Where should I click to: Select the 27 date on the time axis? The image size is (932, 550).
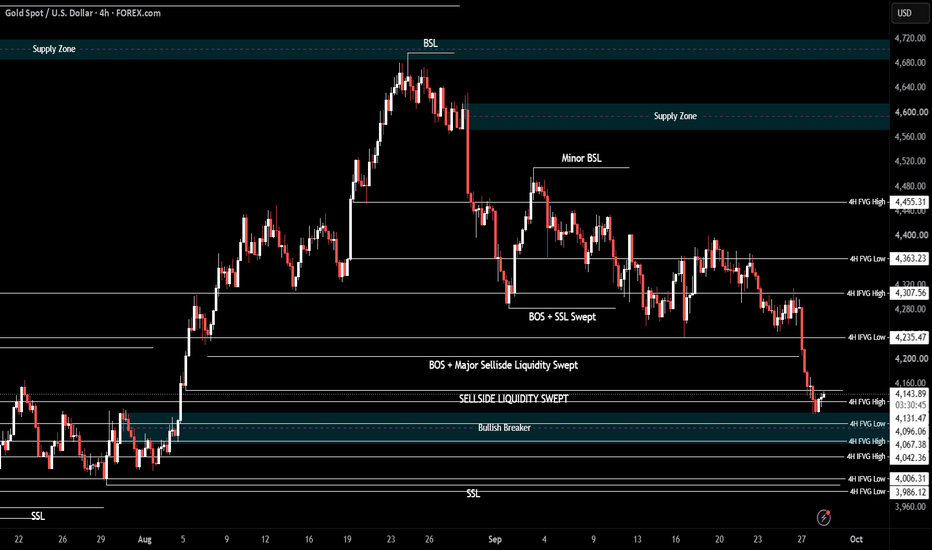(x=801, y=539)
